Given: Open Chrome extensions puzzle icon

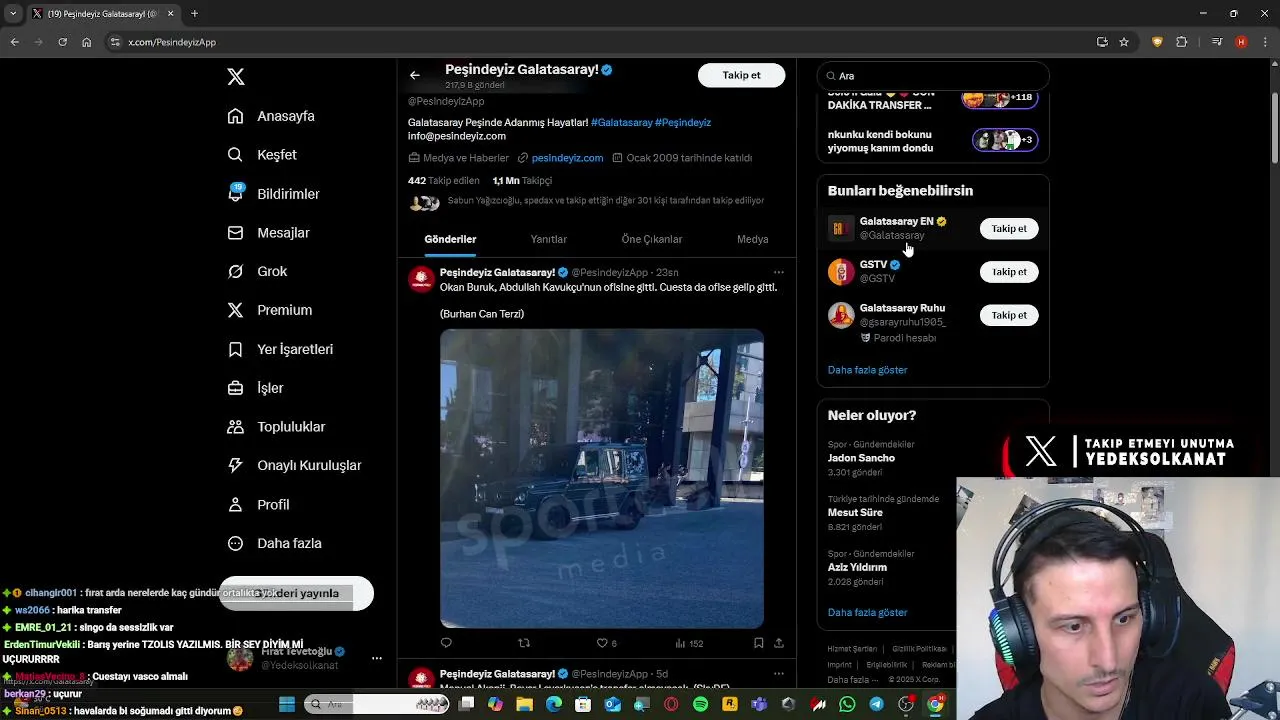Looking at the screenshot, I should pyautogui.click(x=1182, y=42).
